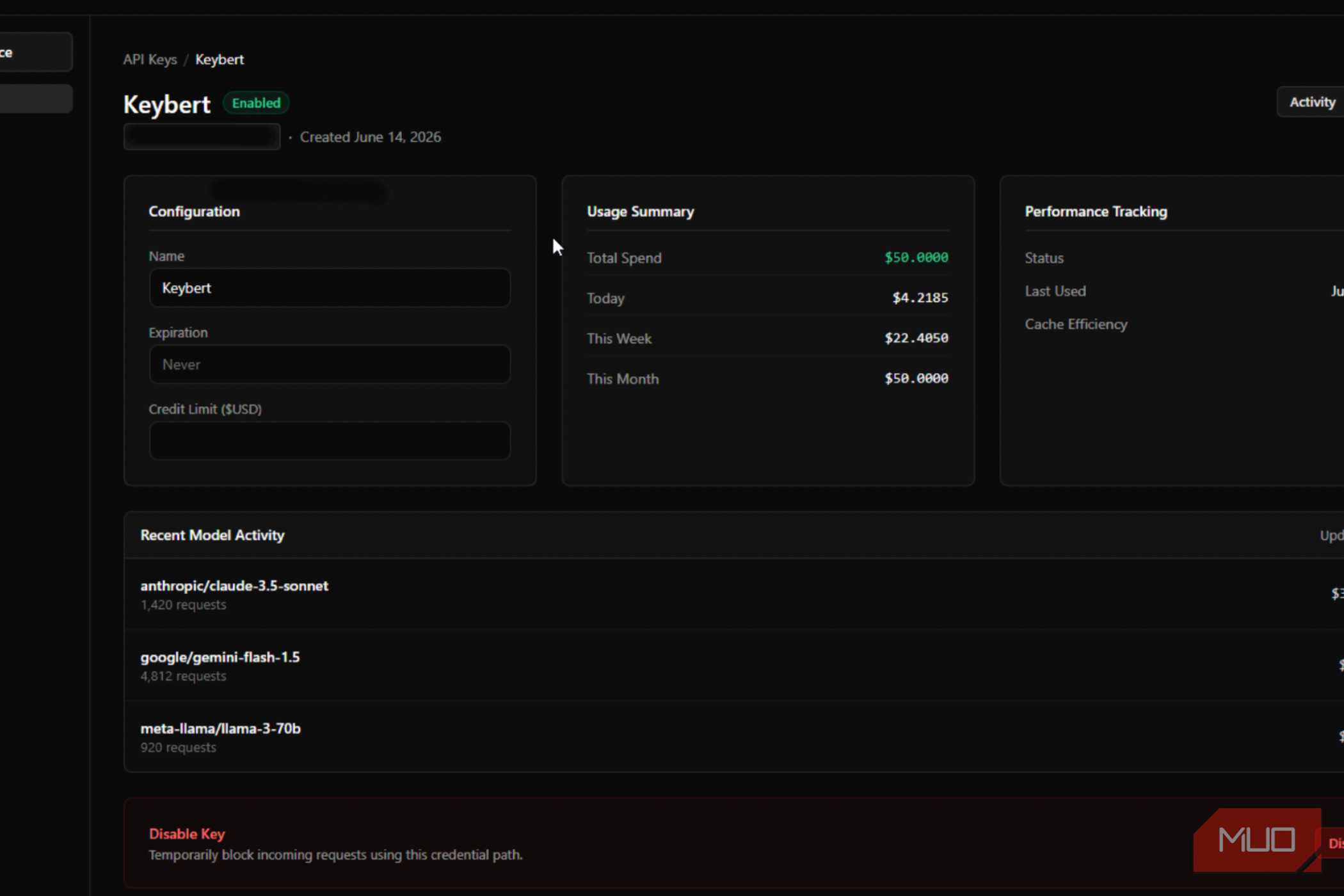1344x896 pixels.
Task: Click the Performance Tracking heading
Action: (1096, 212)
